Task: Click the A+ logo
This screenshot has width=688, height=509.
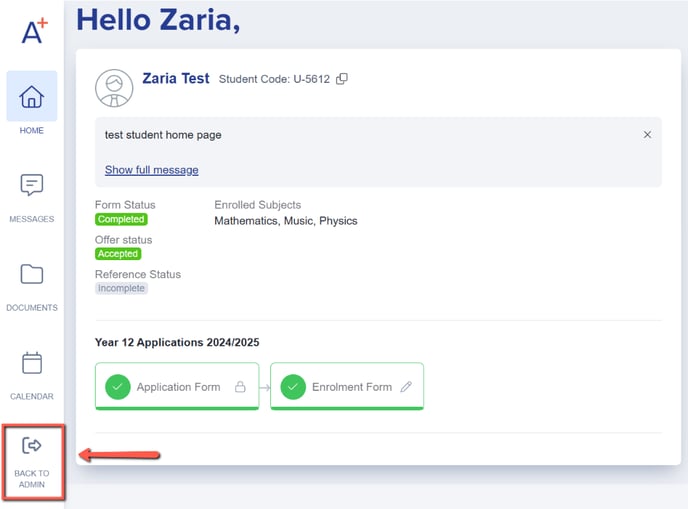Action: 35,30
